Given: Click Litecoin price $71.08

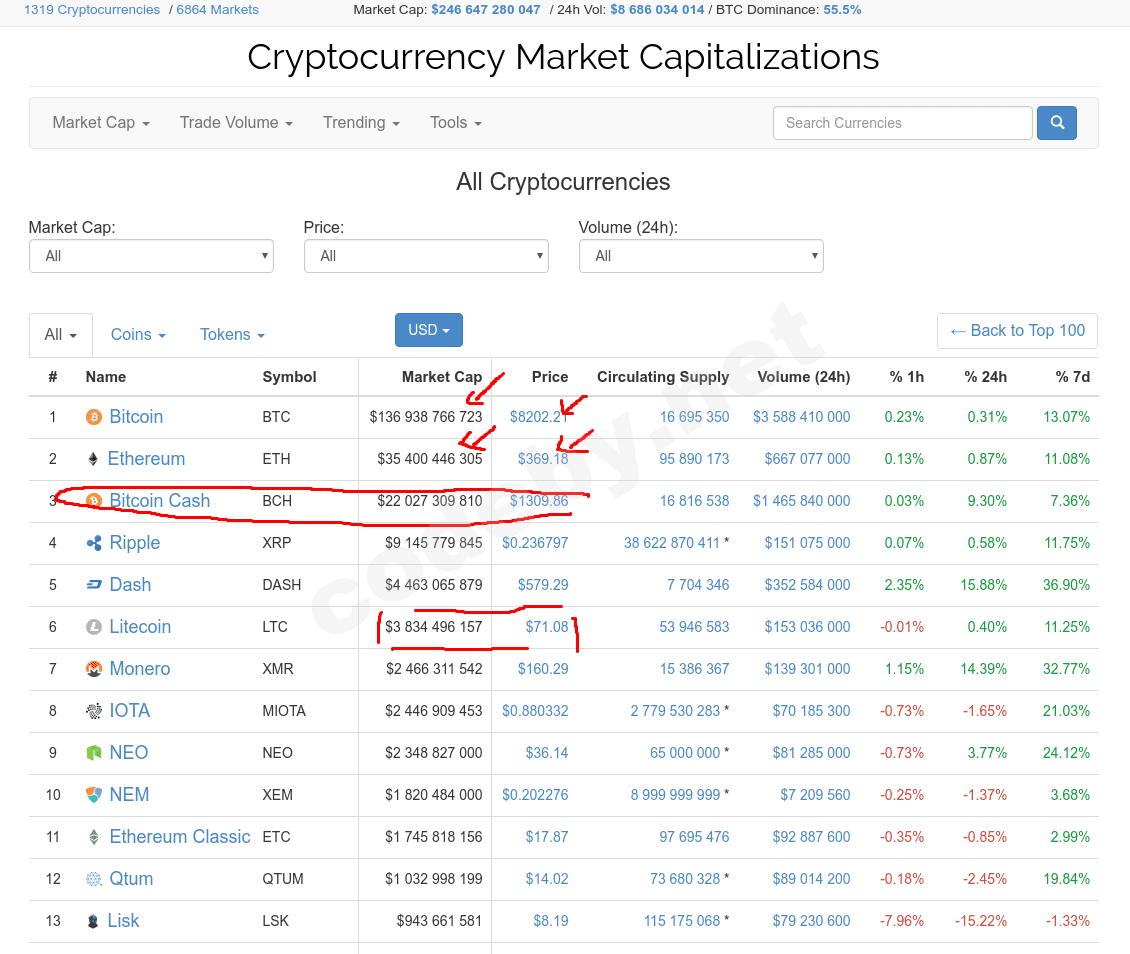Looking at the screenshot, I should tap(547, 627).
